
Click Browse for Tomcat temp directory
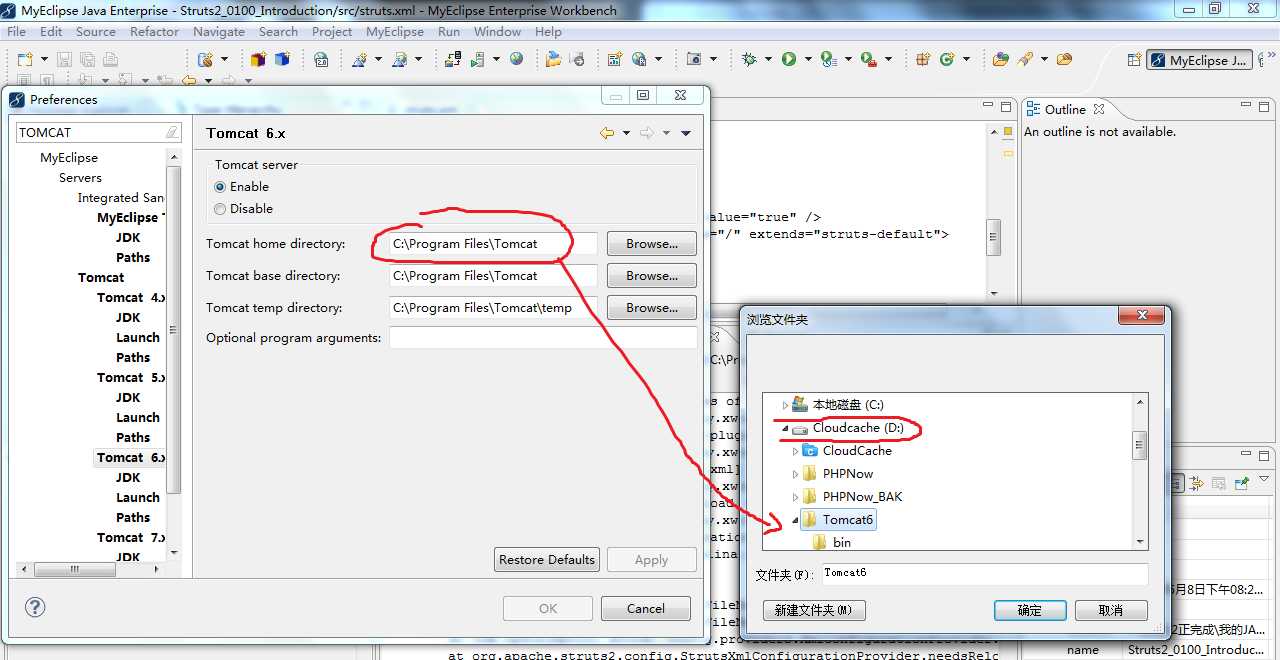click(652, 308)
